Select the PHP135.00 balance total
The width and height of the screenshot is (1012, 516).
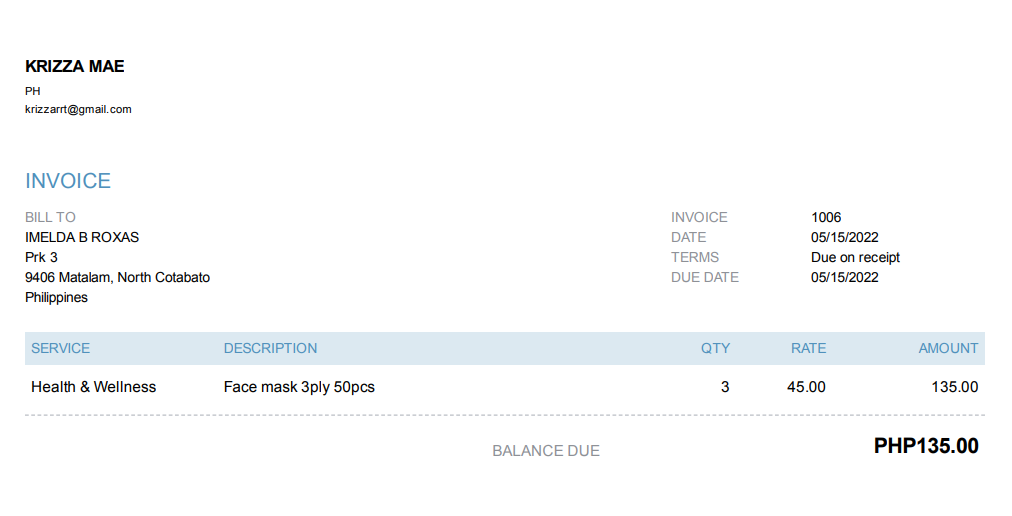tap(926, 446)
